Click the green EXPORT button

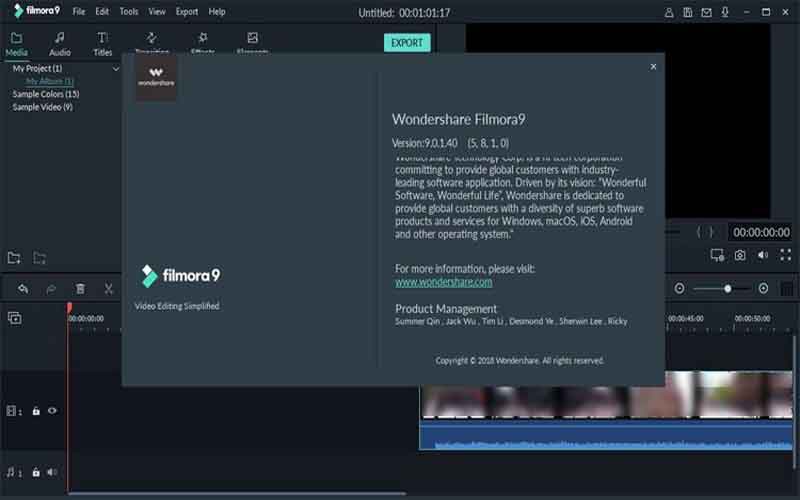pyautogui.click(x=407, y=43)
